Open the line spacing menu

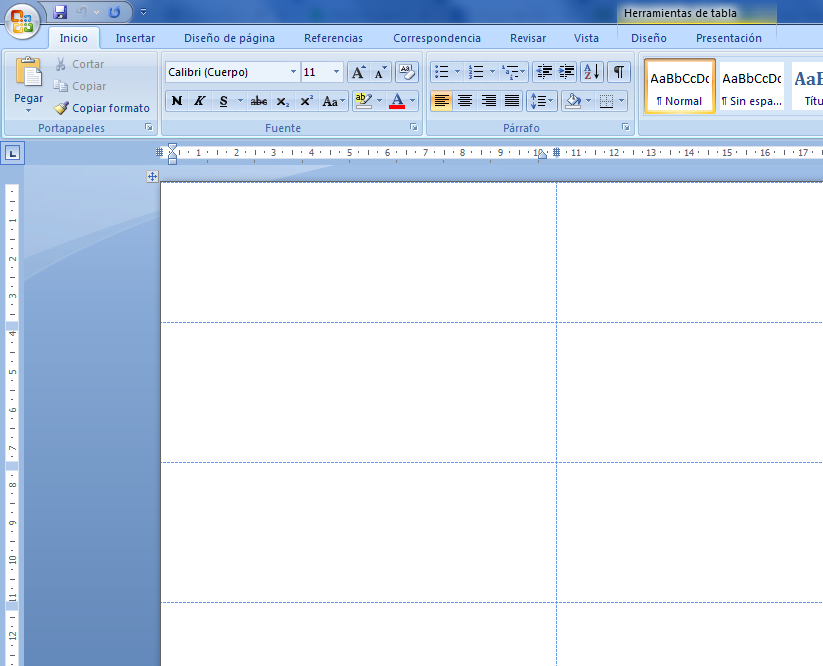[x=542, y=101]
